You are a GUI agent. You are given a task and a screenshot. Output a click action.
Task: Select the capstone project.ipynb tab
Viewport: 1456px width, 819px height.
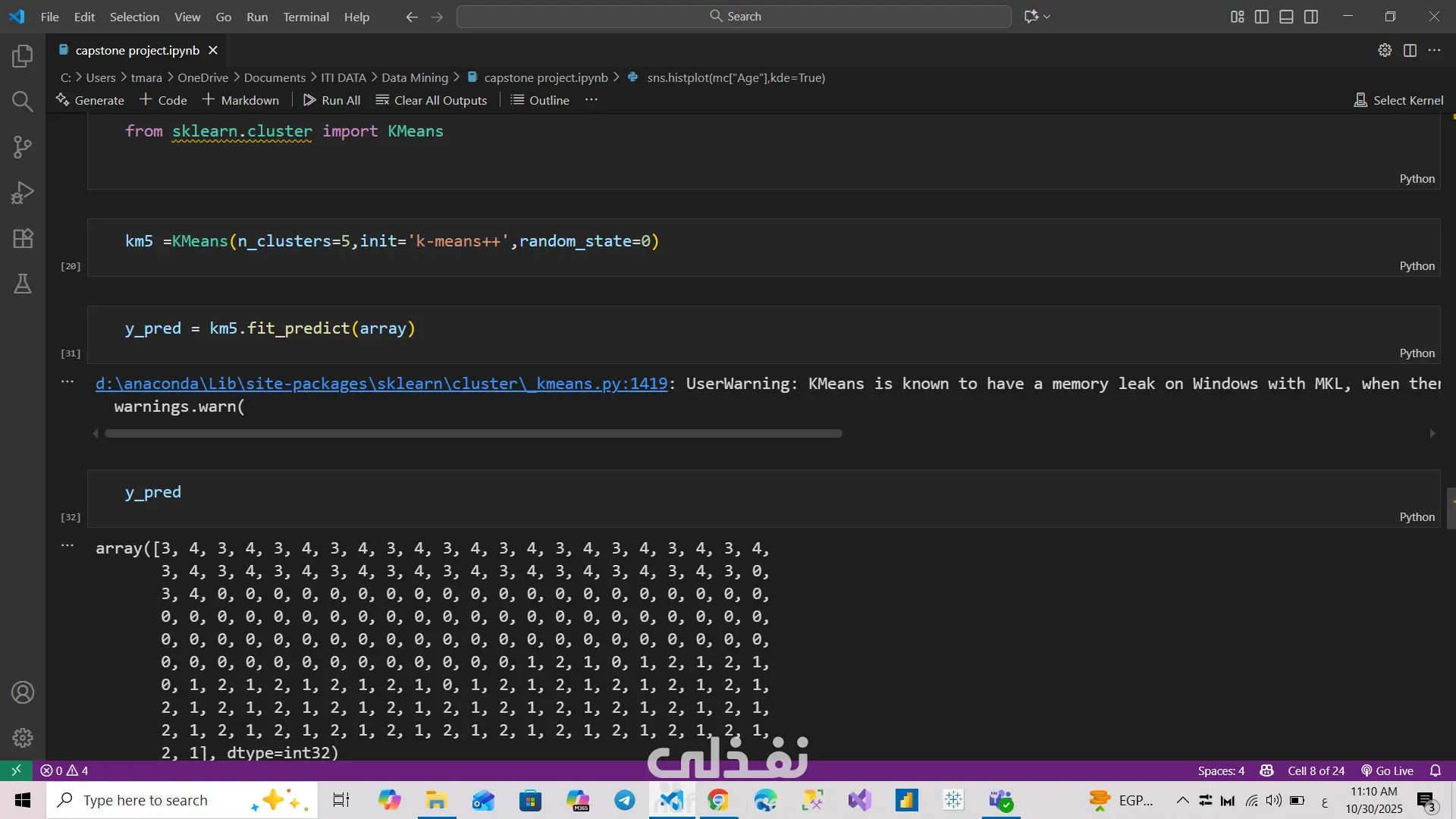tap(136, 50)
